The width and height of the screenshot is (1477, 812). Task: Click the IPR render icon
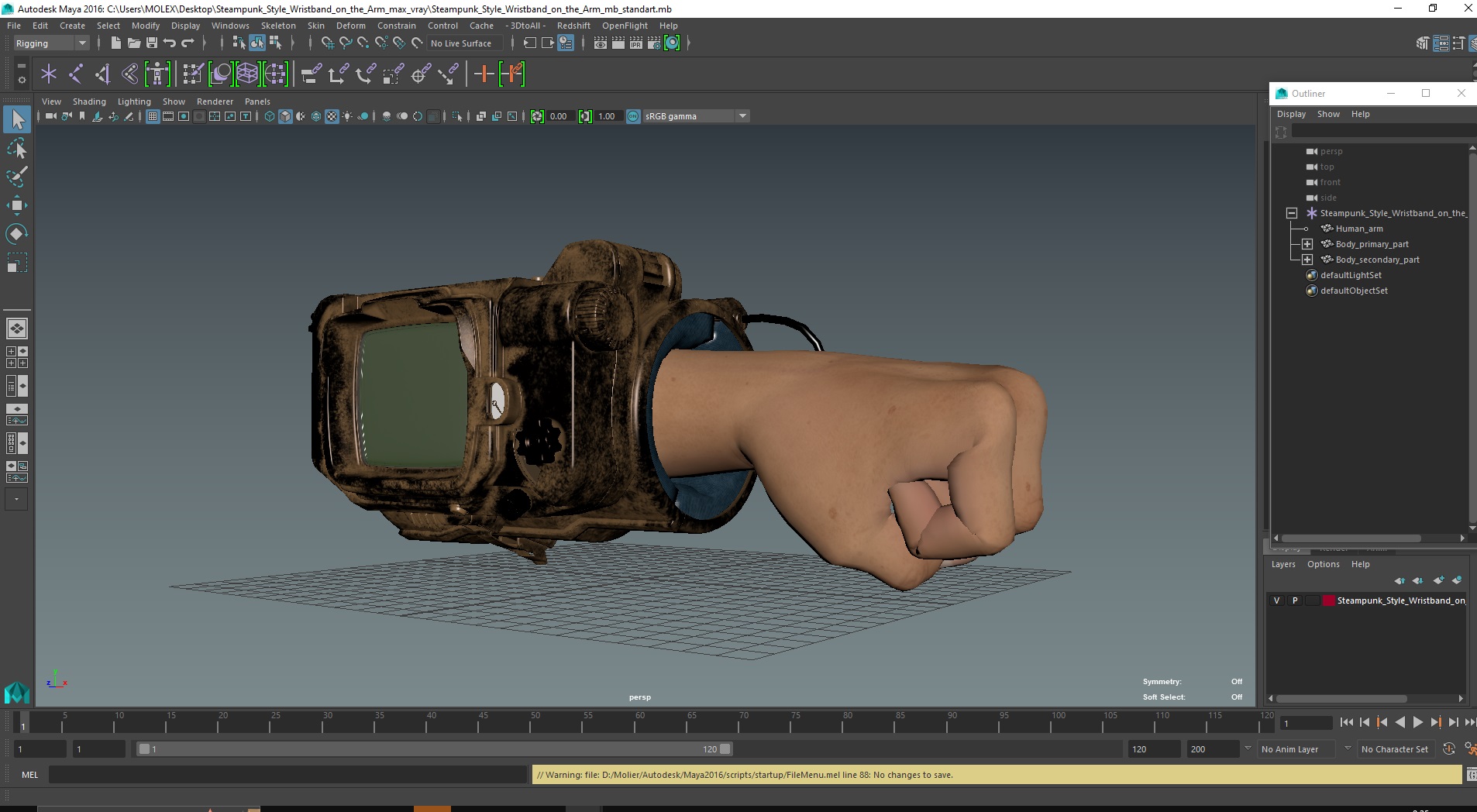(636, 43)
